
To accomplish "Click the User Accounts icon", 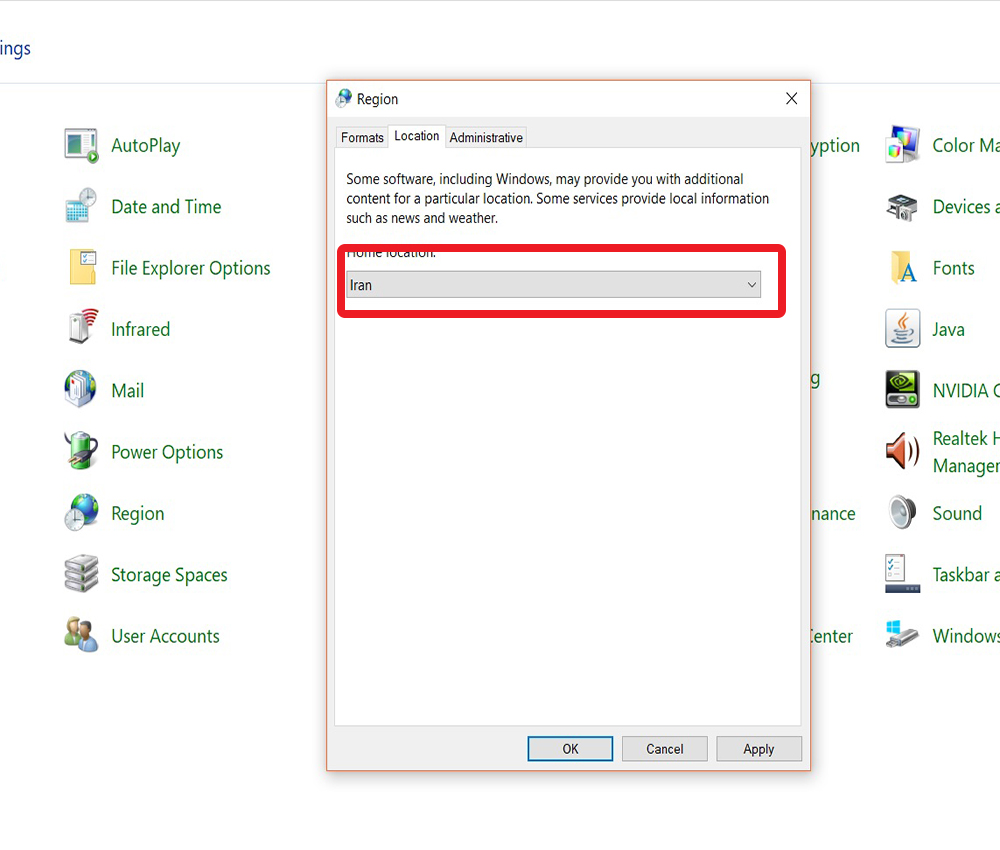I will pyautogui.click(x=81, y=636).
